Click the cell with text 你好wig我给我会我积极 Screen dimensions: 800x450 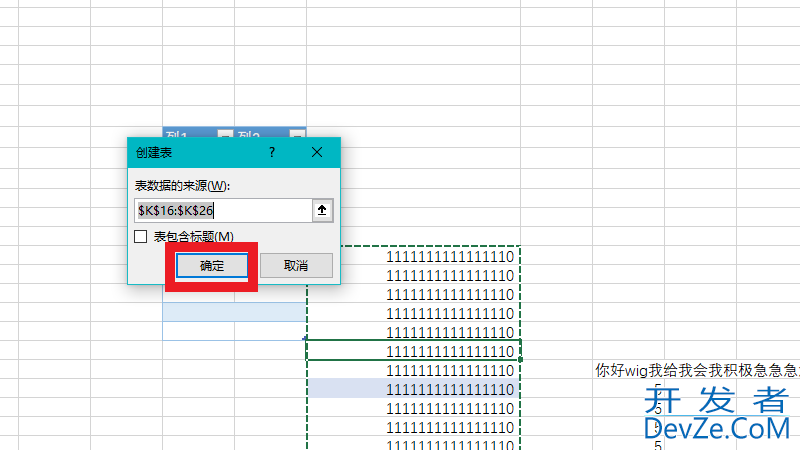pyautogui.click(x=697, y=370)
